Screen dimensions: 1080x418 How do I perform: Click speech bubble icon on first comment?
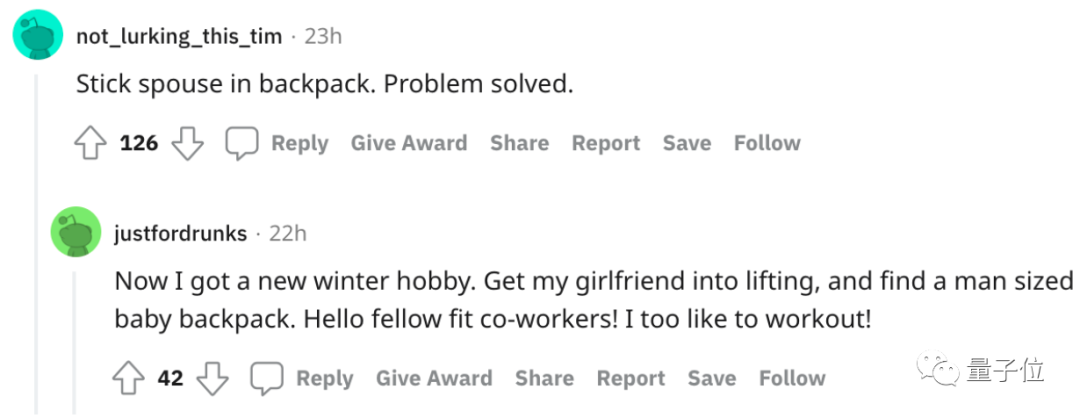point(241,144)
